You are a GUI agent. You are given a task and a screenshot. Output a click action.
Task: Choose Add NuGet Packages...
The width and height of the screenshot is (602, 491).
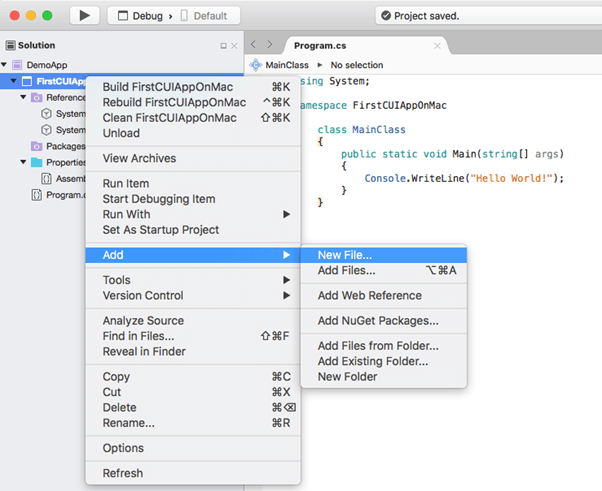[x=384, y=321]
